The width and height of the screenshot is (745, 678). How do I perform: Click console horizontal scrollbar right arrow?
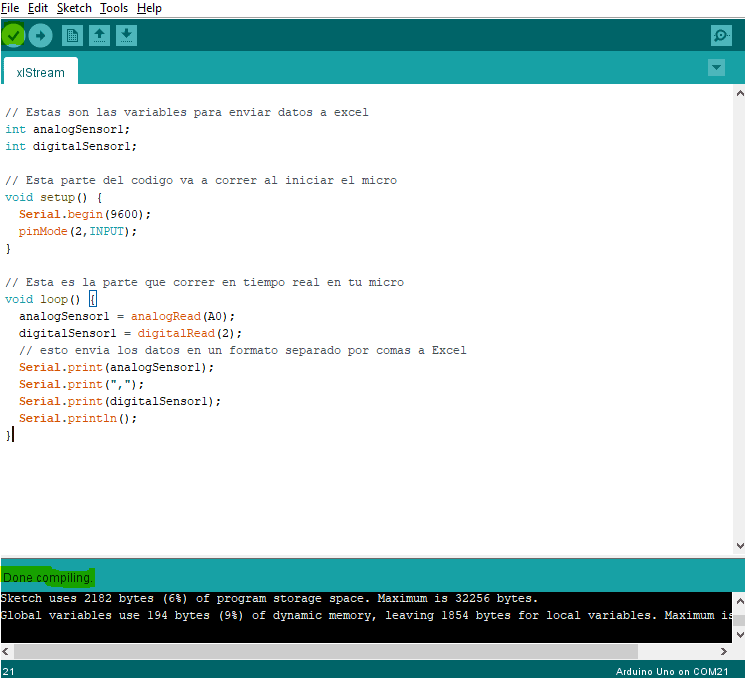click(x=723, y=651)
